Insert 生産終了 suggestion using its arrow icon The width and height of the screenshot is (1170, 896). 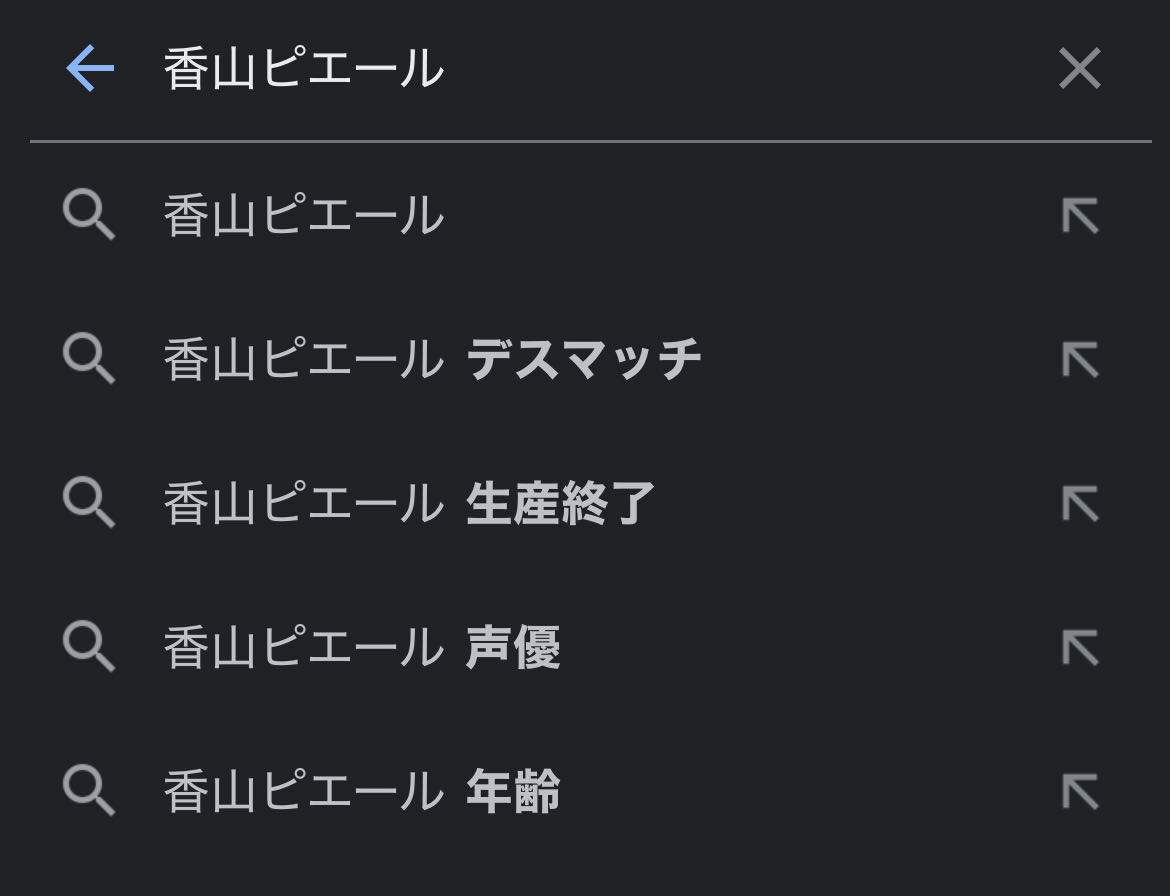click(x=1080, y=503)
